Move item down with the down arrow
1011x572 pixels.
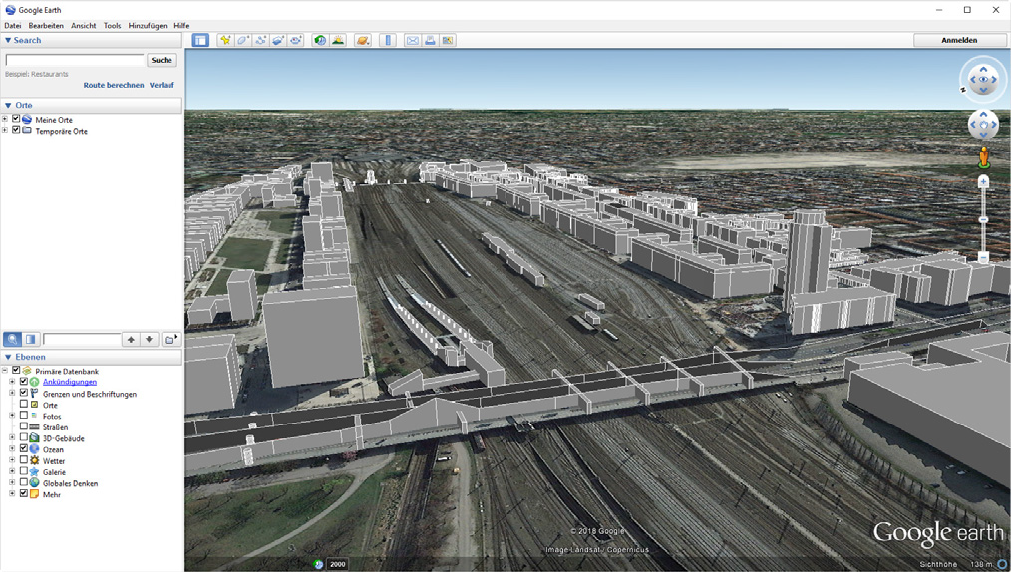pos(150,339)
